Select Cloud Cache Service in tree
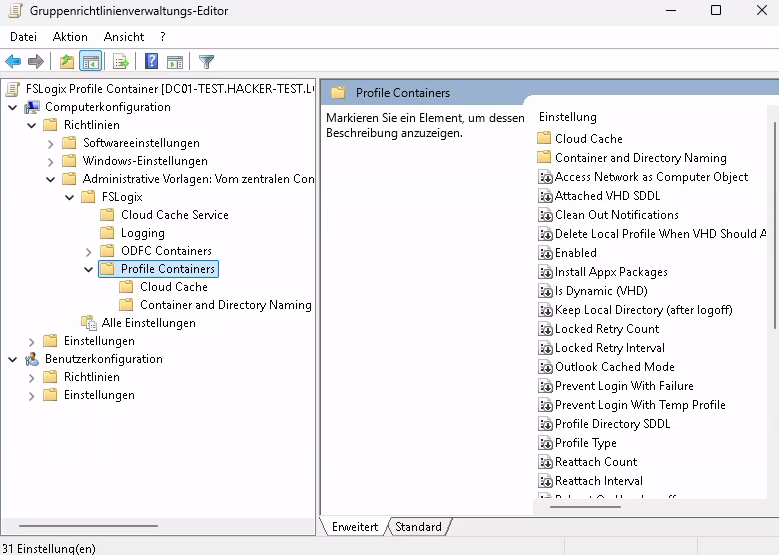 tap(174, 215)
